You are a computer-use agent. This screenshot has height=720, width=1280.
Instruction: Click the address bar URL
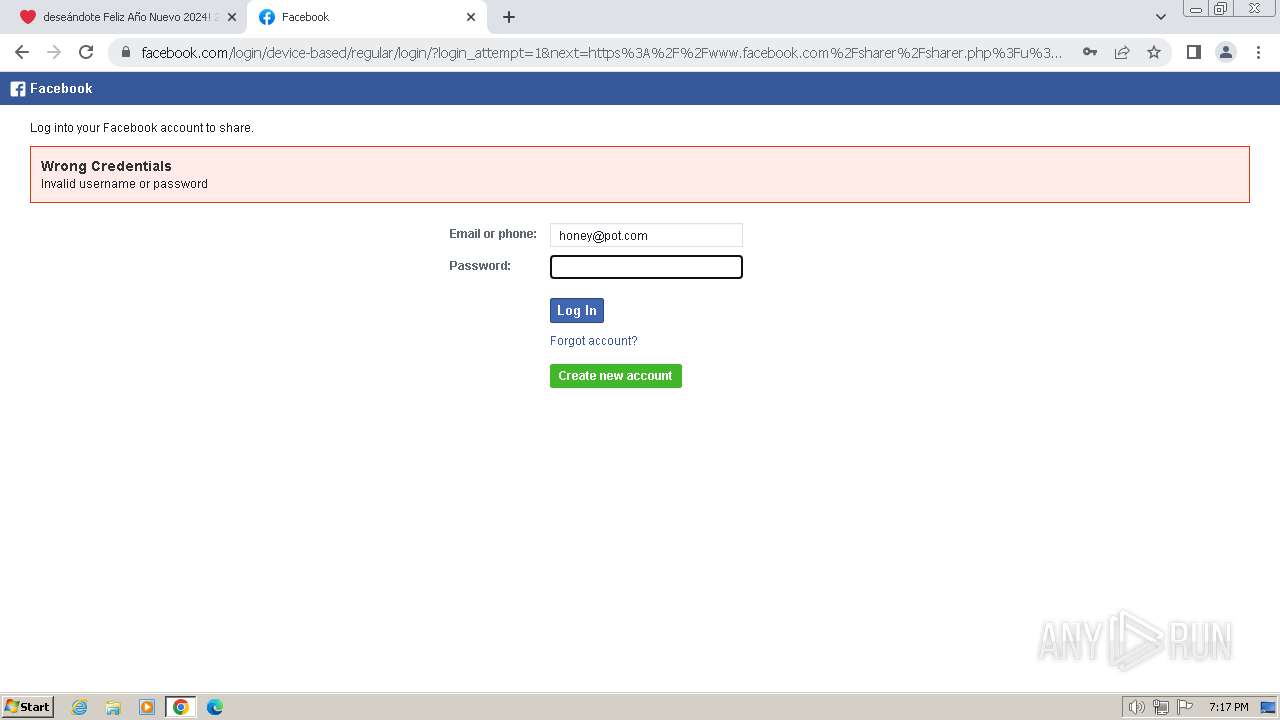(x=601, y=52)
